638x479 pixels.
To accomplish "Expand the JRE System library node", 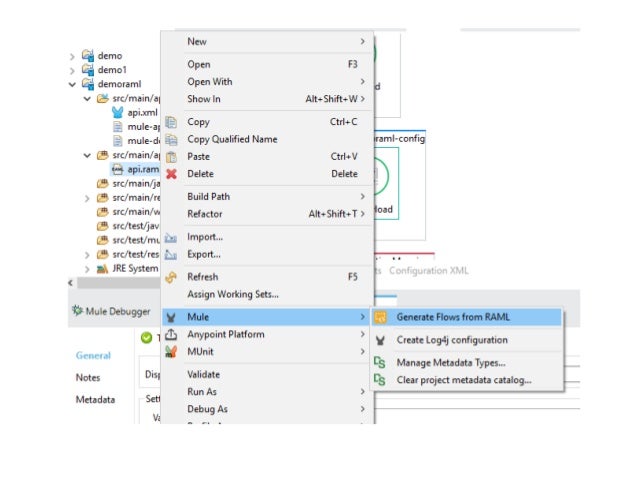I will pyautogui.click(x=87, y=269).
